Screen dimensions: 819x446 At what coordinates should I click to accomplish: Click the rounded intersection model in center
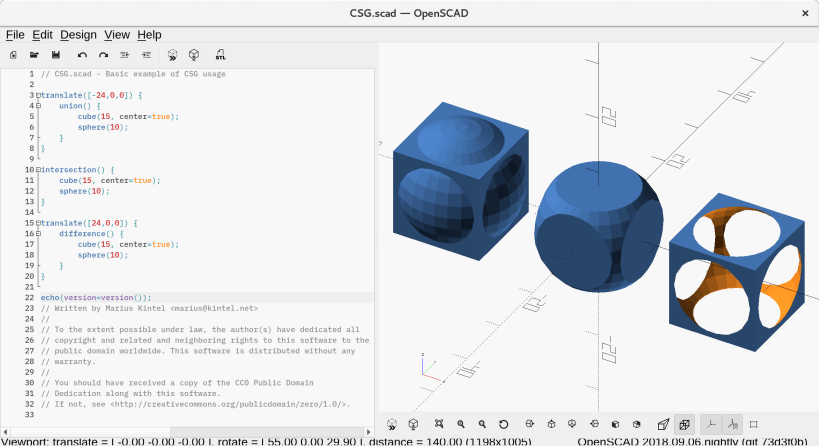pos(599,226)
